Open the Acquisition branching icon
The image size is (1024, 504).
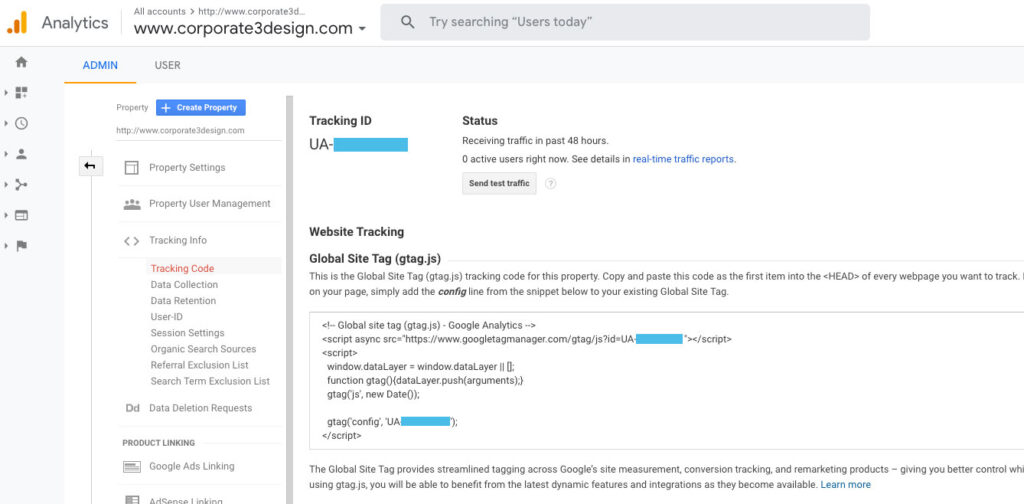(22, 185)
